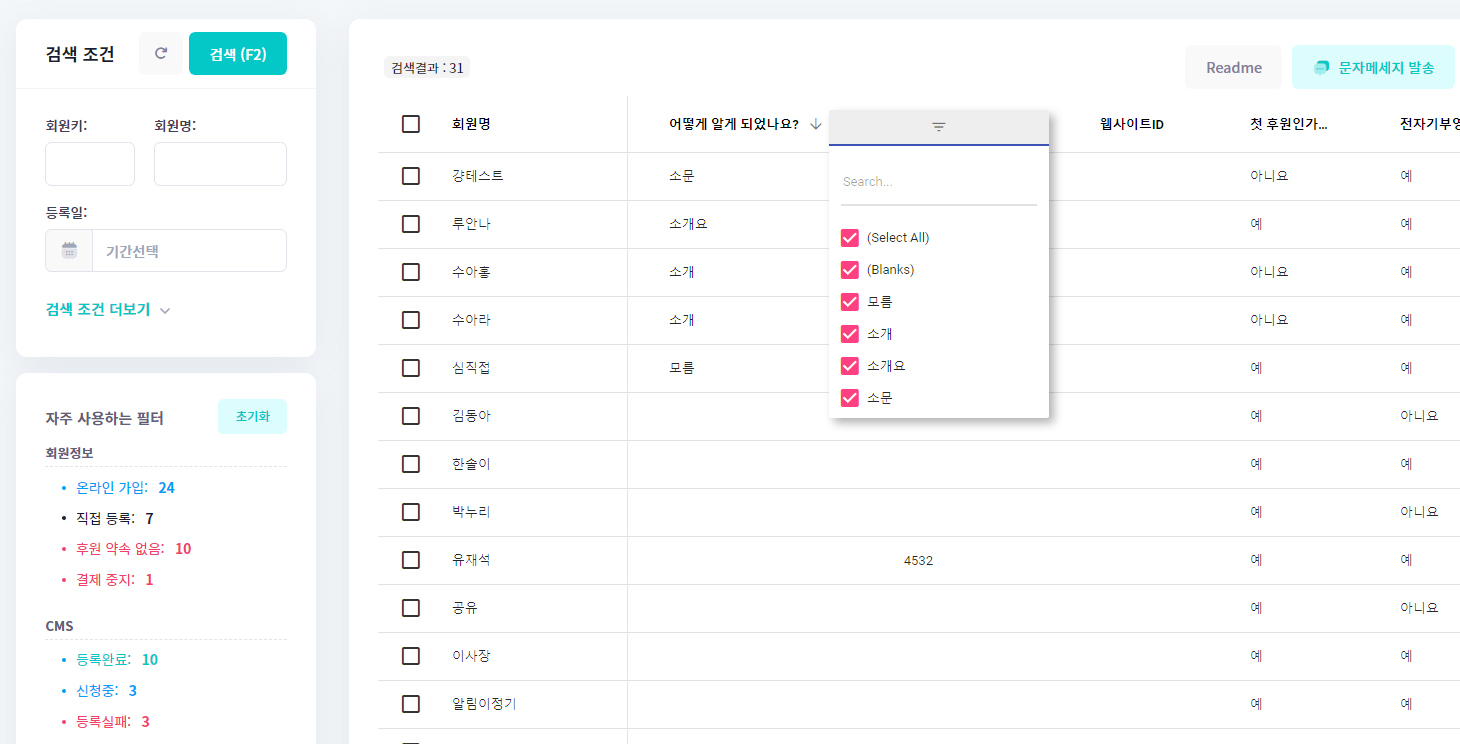The width and height of the screenshot is (1460, 744).
Task: Click the calendar icon in 등록일 field
Action: pyautogui.click(x=69, y=251)
